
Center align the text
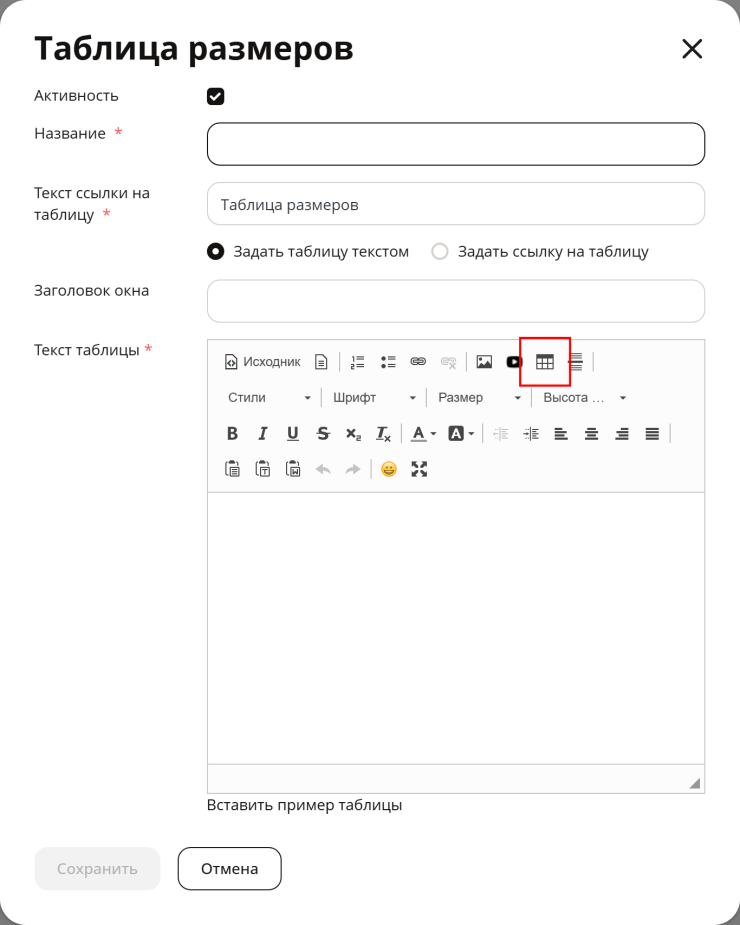[591, 434]
